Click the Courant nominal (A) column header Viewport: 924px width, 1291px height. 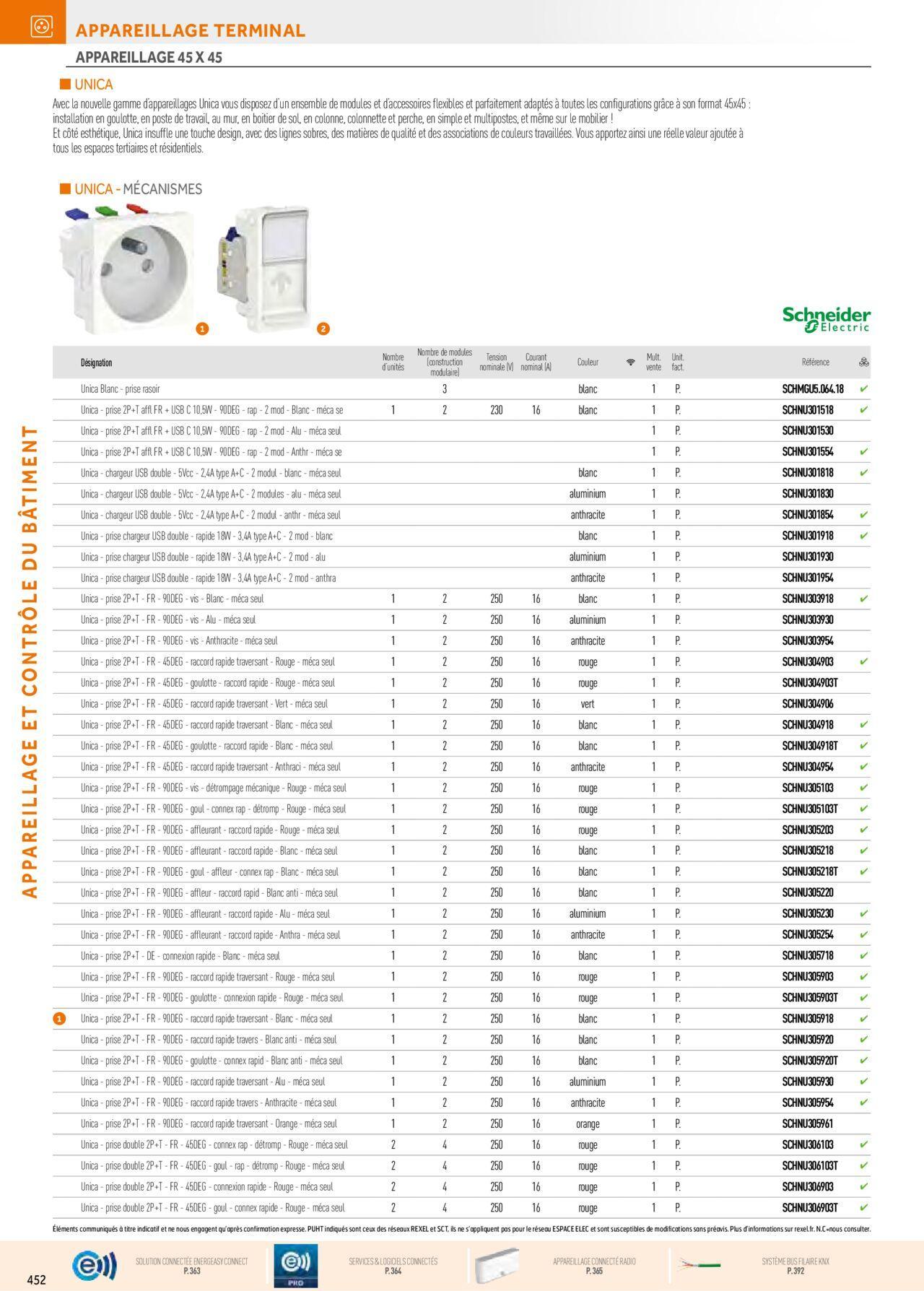pos(536,362)
